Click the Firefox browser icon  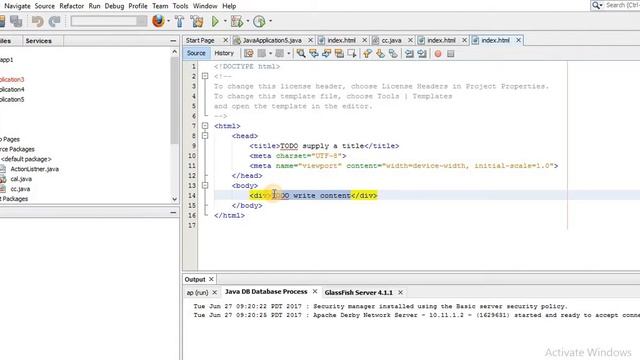tap(158, 21)
